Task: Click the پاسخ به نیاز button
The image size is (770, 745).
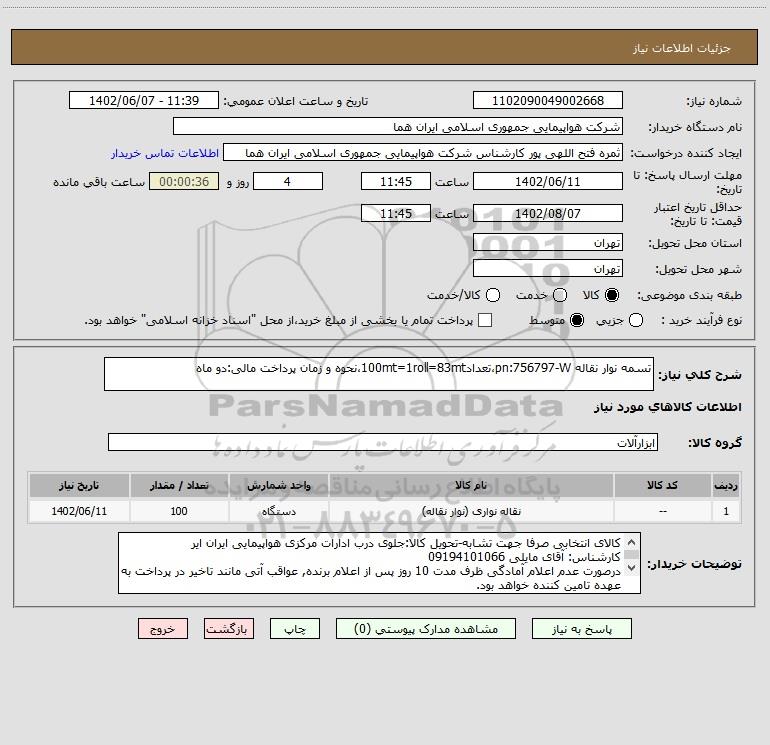Action: point(582,629)
